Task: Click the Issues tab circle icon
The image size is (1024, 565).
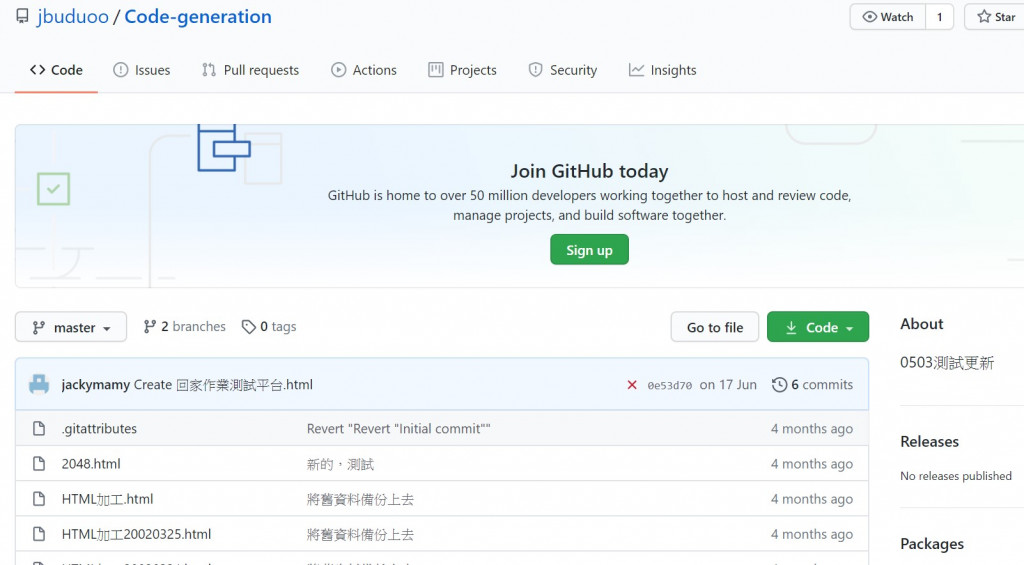Action: (x=121, y=70)
